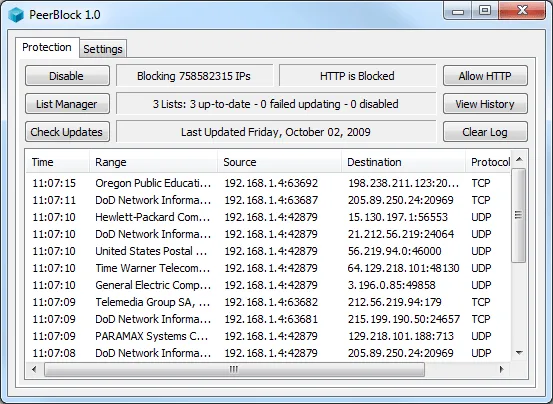
Task: Maximize the PeerBlock window
Action: (x=485, y=11)
